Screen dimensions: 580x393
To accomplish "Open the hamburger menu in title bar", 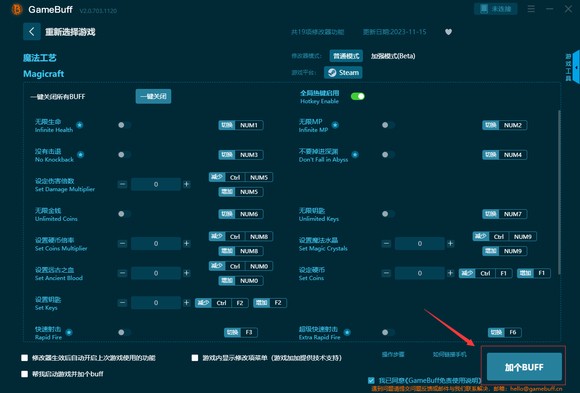I will [531, 9].
